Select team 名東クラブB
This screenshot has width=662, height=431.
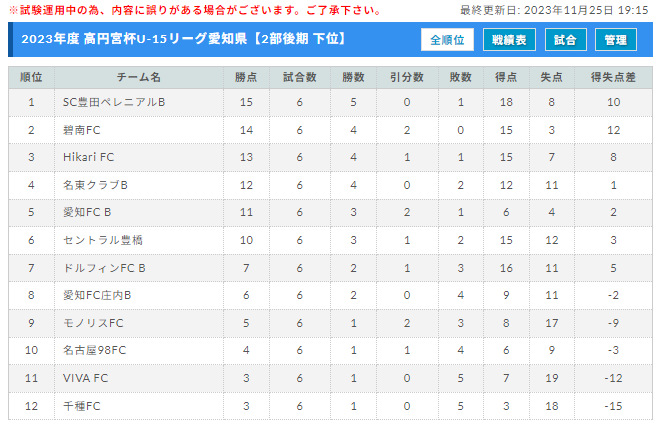(x=95, y=185)
